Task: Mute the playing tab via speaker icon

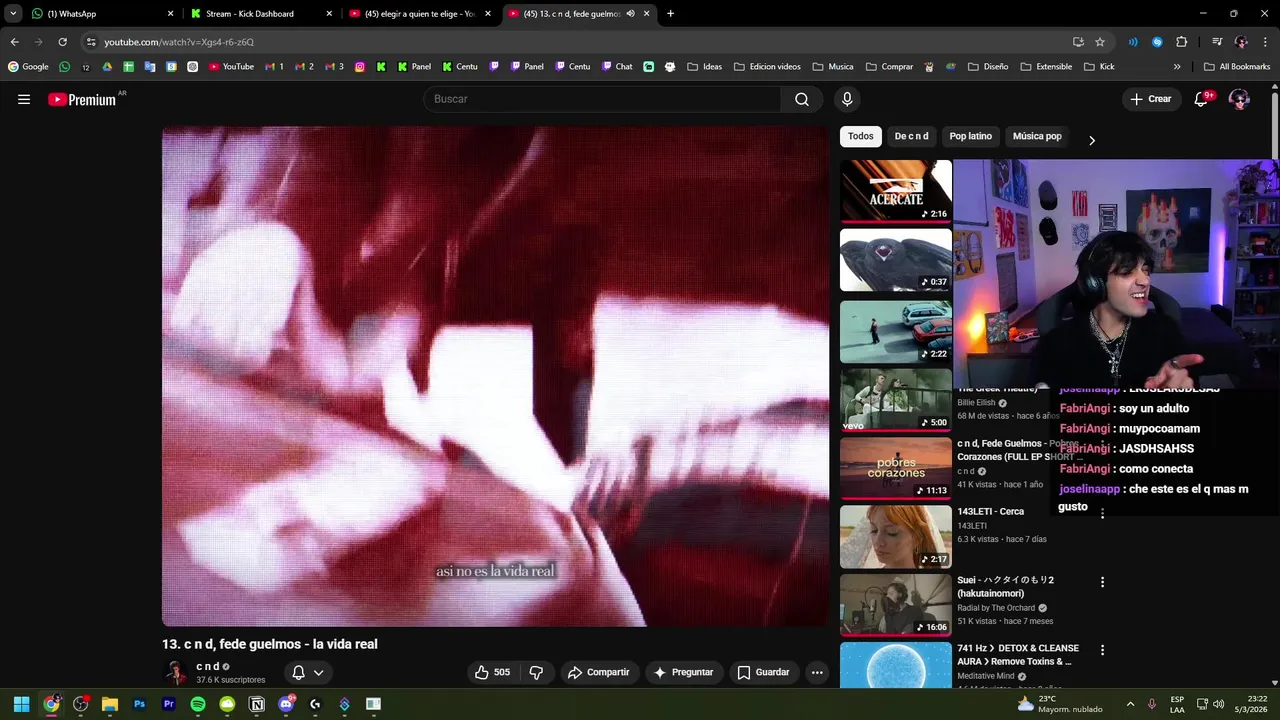Action: click(x=631, y=14)
